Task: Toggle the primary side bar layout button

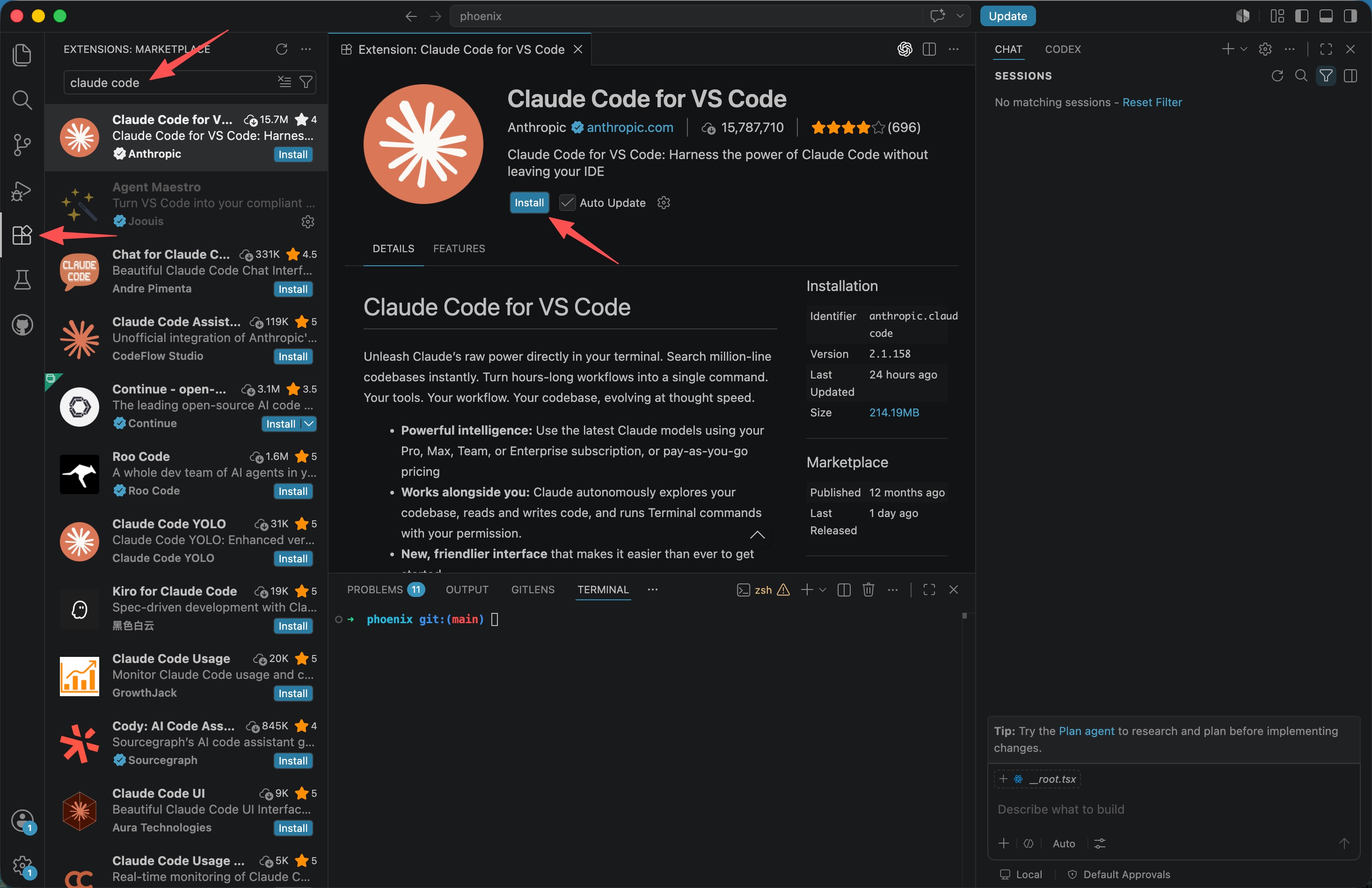Action: 1302,16
